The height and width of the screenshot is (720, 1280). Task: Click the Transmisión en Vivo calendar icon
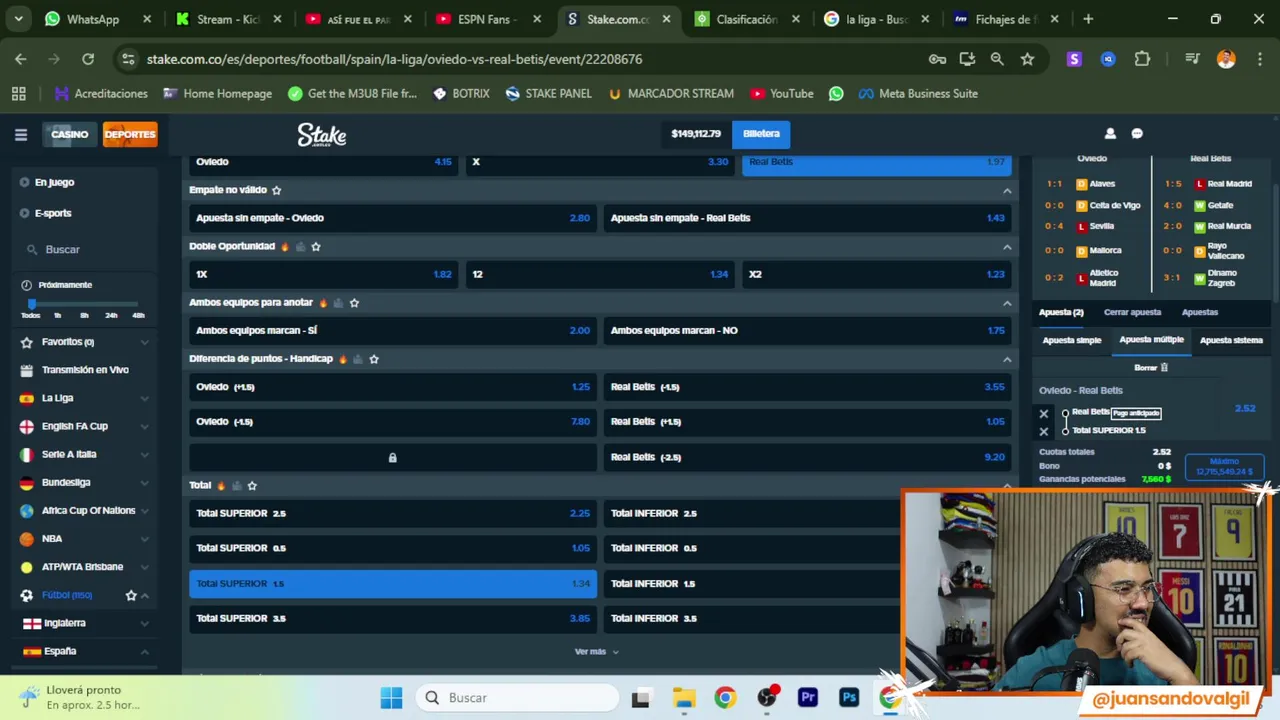pyautogui.click(x=27, y=370)
